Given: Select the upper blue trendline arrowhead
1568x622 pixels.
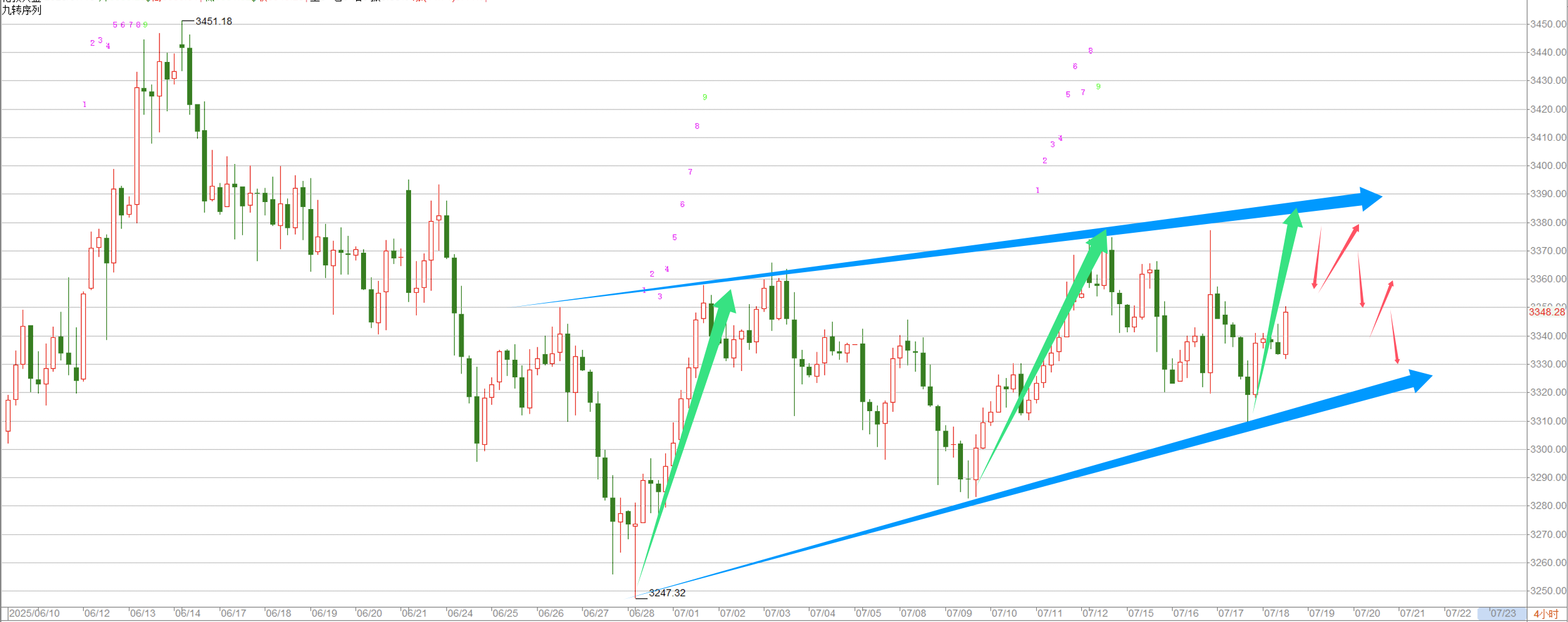Looking at the screenshot, I should 1370,198.
